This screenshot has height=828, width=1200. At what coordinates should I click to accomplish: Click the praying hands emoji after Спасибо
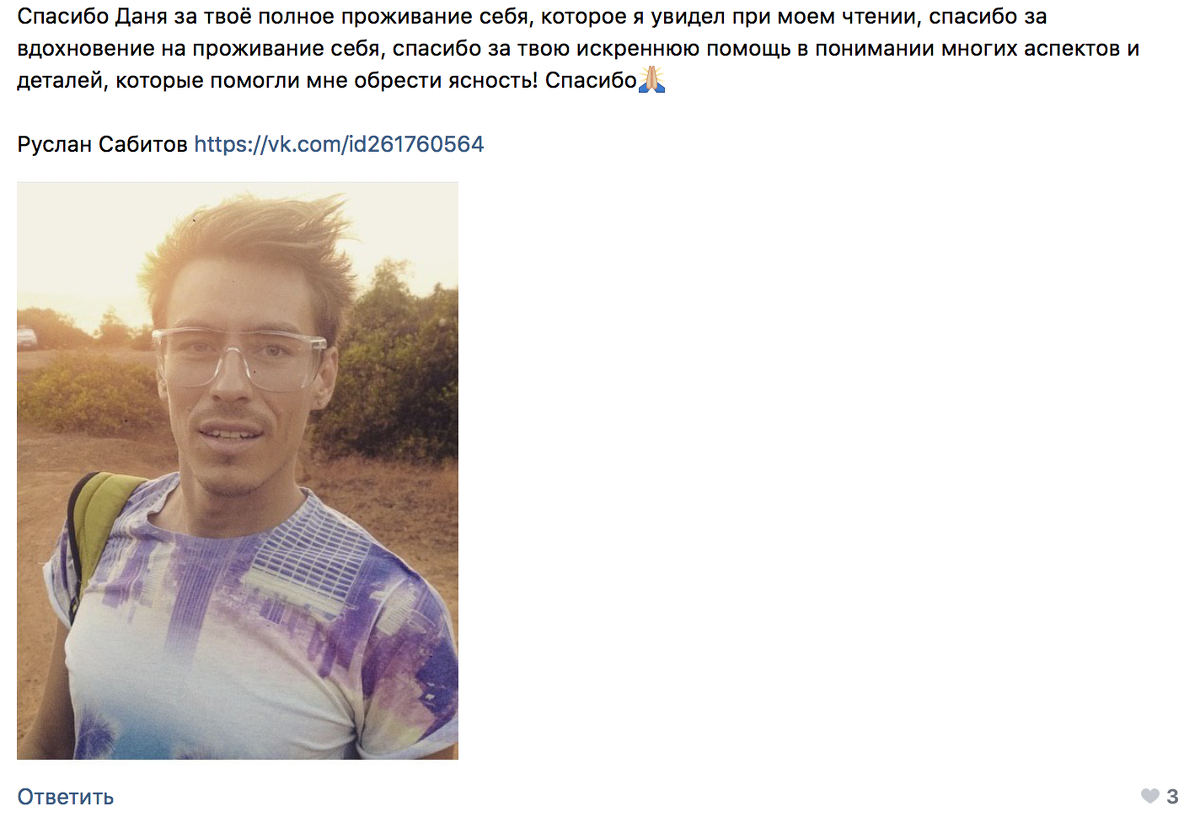coord(652,81)
